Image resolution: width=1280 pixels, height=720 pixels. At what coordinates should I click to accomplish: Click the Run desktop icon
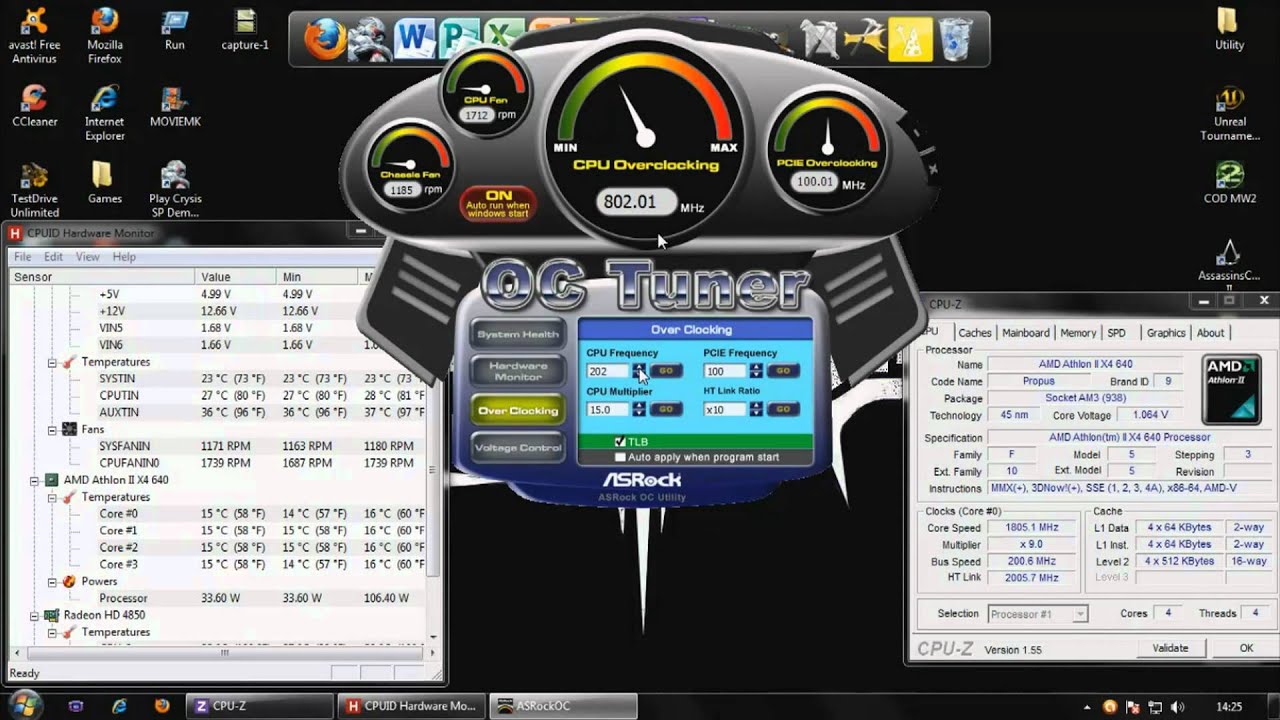[175, 30]
